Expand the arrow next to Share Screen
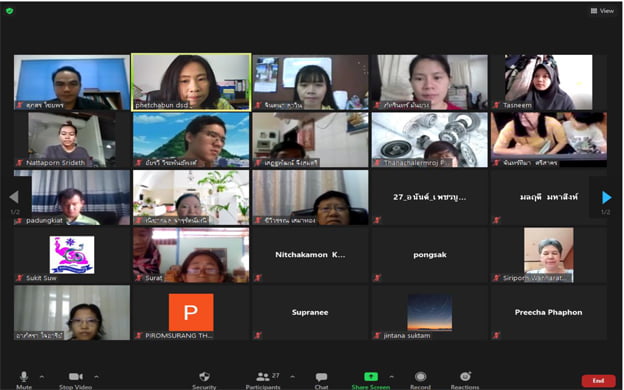624x390 pixels. tap(392, 376)
